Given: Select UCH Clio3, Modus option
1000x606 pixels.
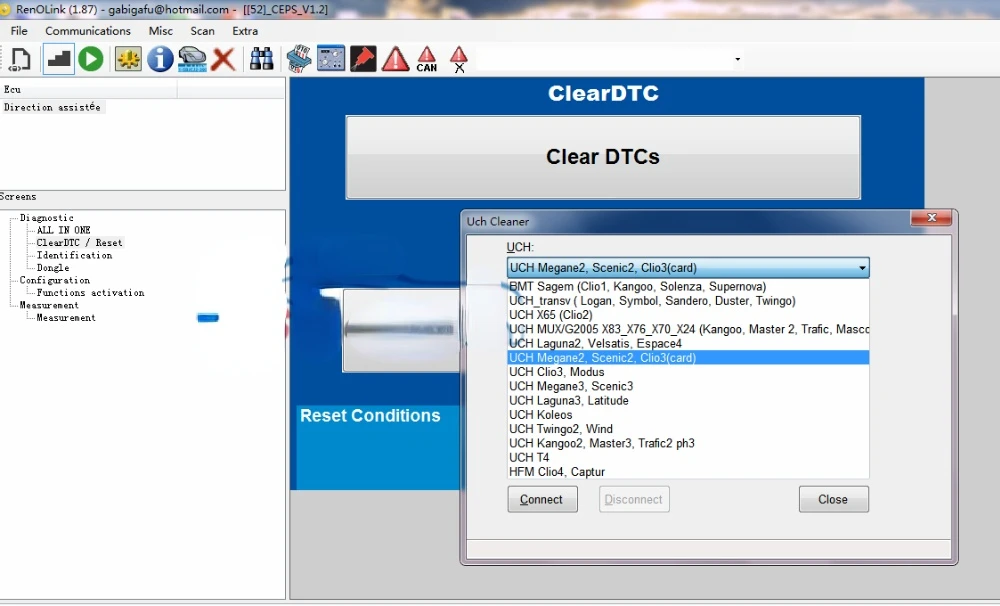Looking at the screenshot, I should (x=688, y=372).
